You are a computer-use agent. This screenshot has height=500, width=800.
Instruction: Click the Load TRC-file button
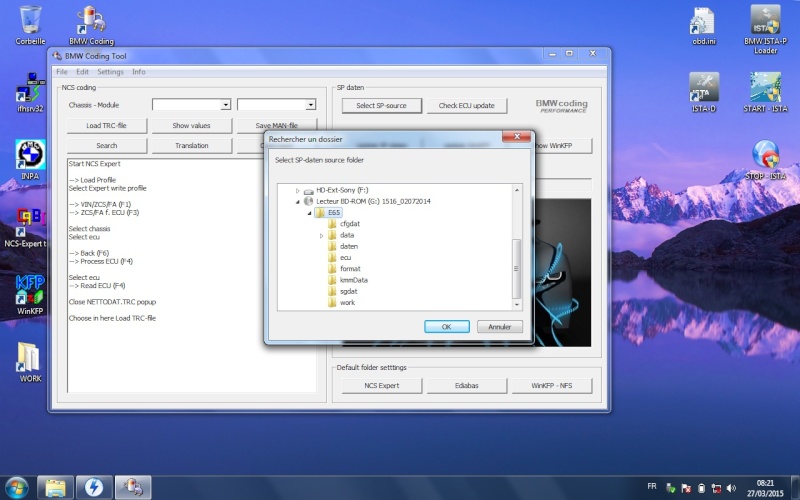[x=106, y=126]
